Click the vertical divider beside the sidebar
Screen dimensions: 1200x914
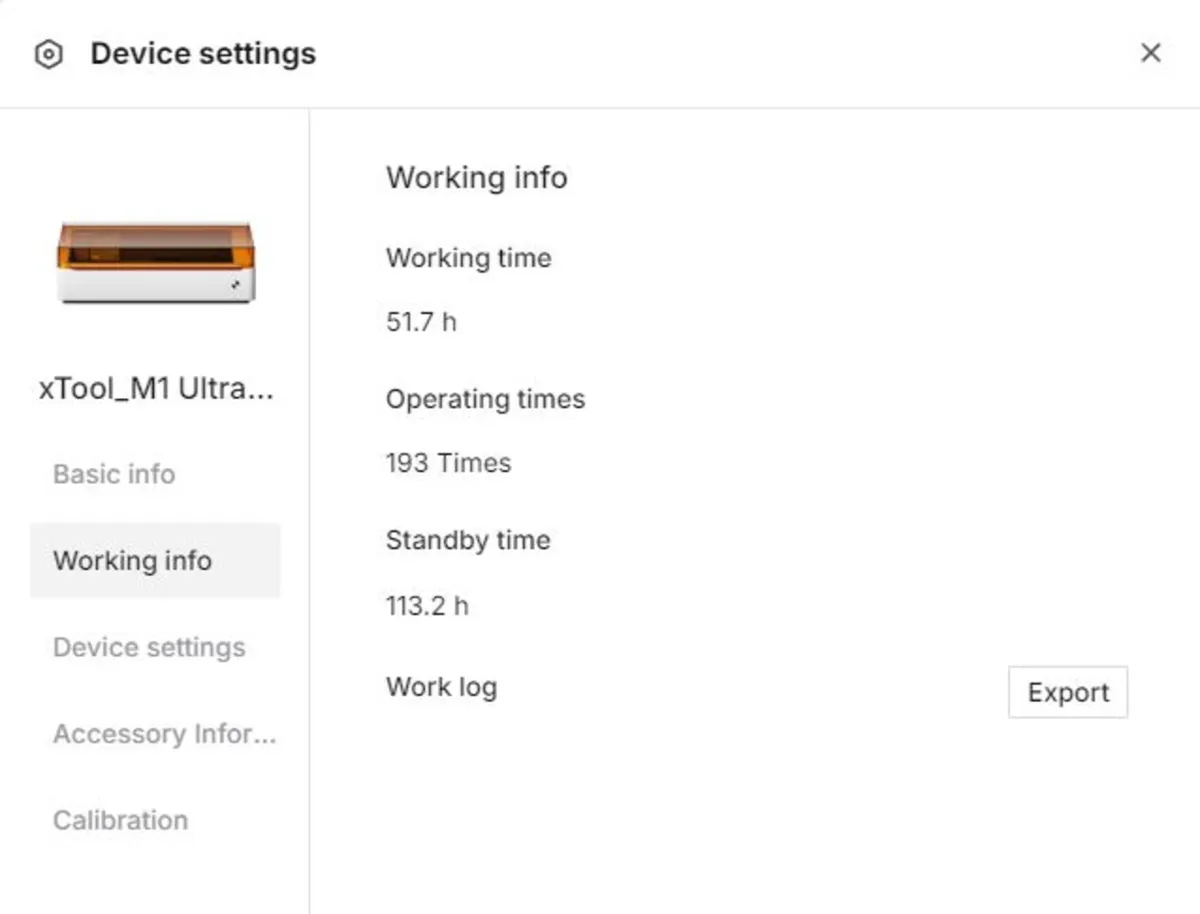click(310, 500)
